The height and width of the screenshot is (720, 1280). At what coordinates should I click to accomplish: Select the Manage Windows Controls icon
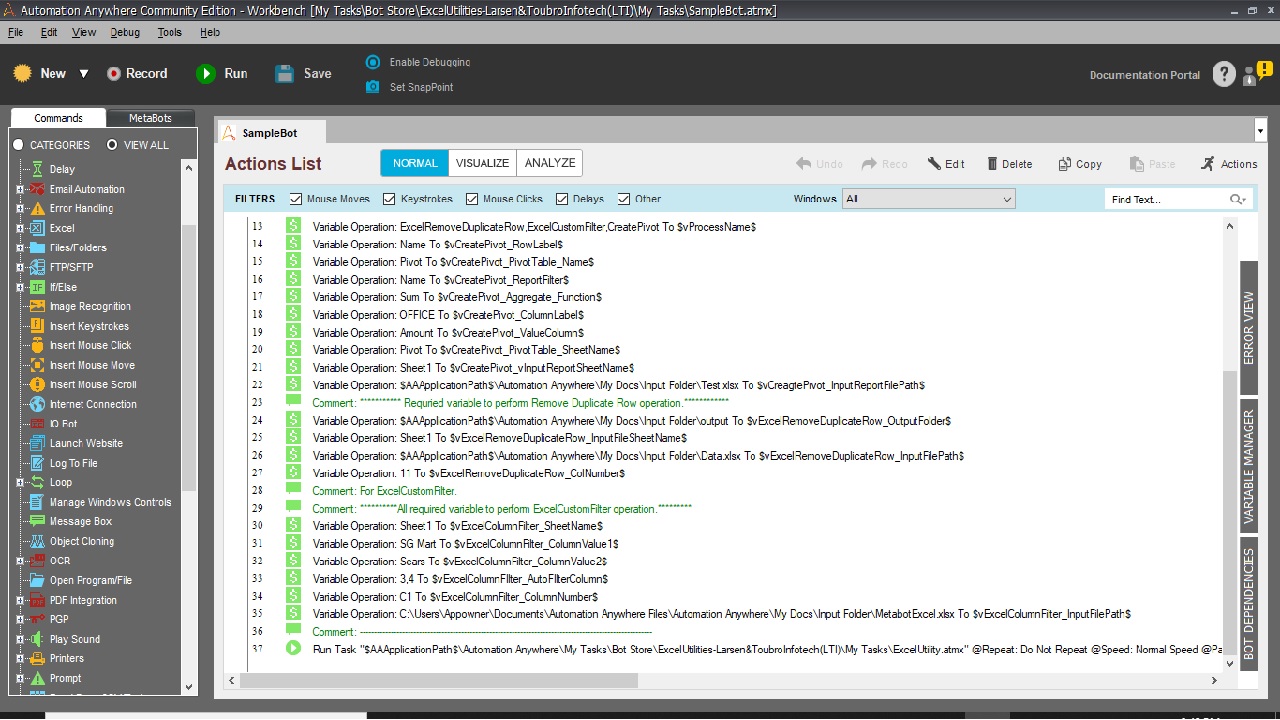coord(37,502)
